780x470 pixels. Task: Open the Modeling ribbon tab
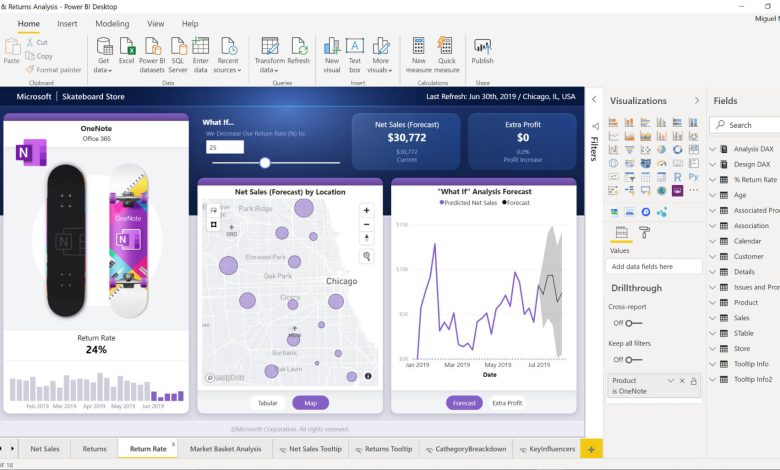click(x=112, y=23)
